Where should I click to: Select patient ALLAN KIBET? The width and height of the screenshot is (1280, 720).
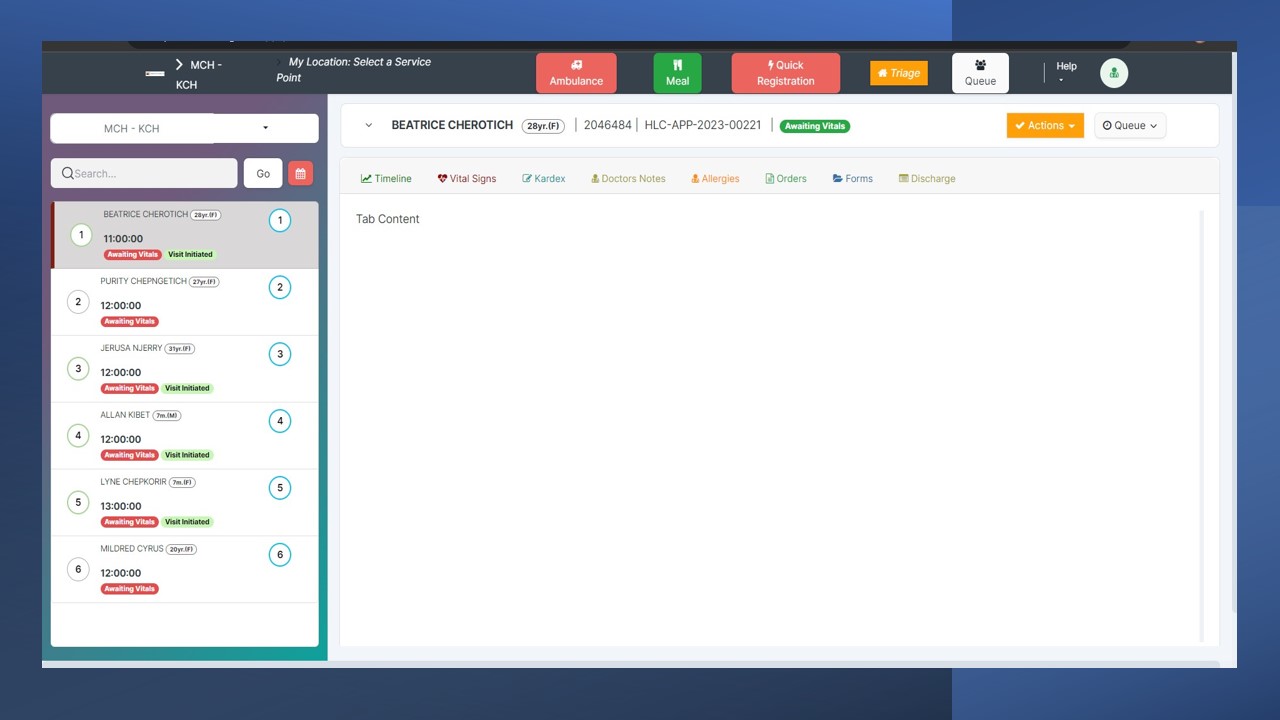[185, 436]
